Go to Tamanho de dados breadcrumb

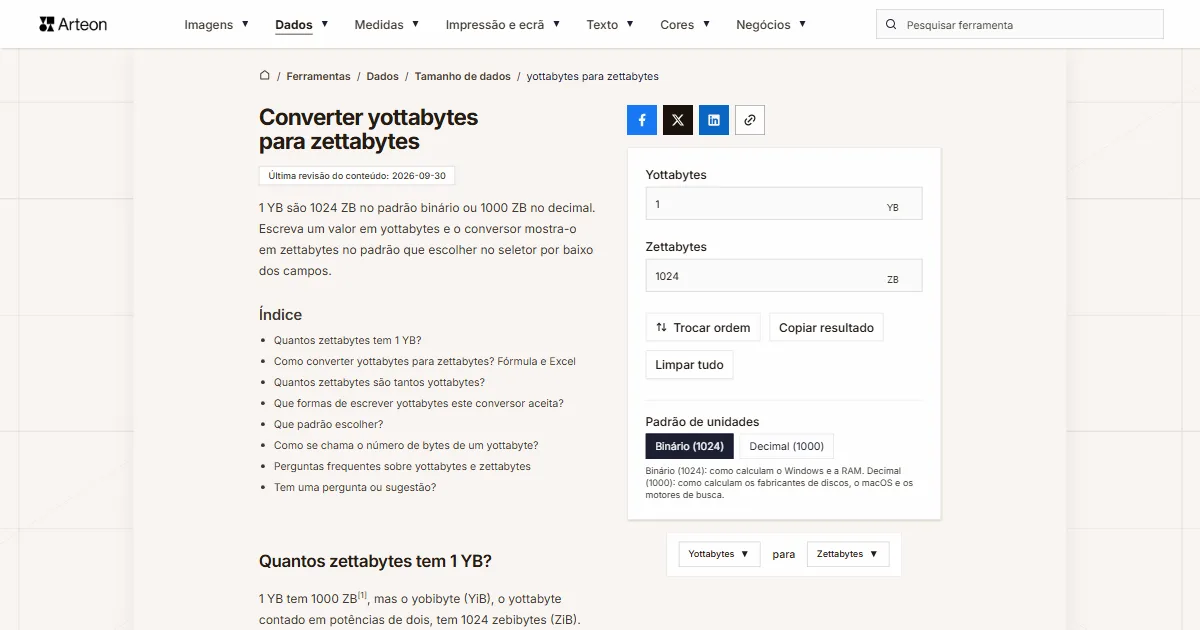tap(463, 76)
